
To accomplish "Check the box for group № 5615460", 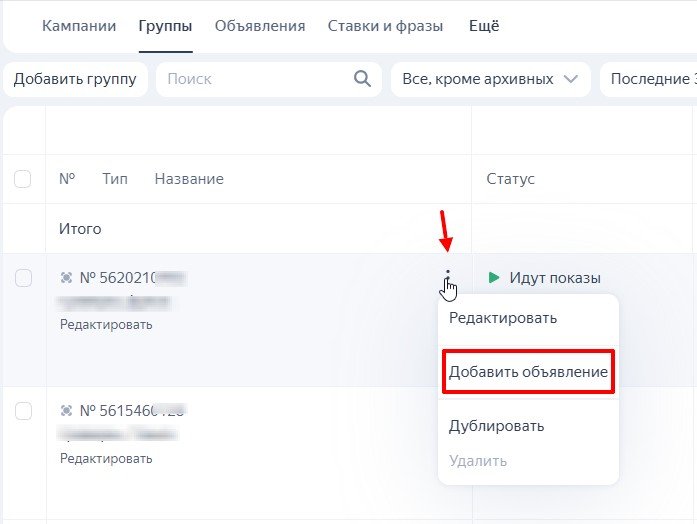I will (x=23, y=410).
